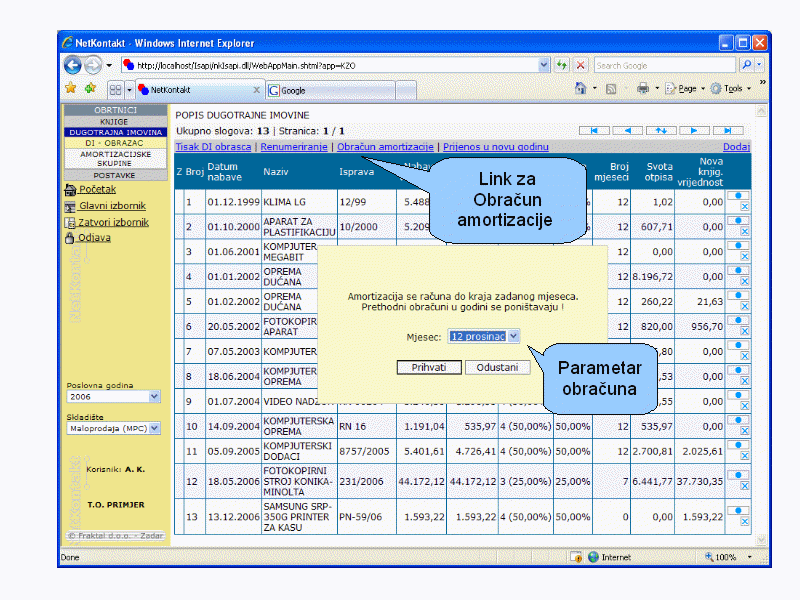The width and height of the screenshot is (800, 600).
Task: Open the Skladište dropdown showing Maloprodaja (MPC)
Action: click(x=154, y=428)
